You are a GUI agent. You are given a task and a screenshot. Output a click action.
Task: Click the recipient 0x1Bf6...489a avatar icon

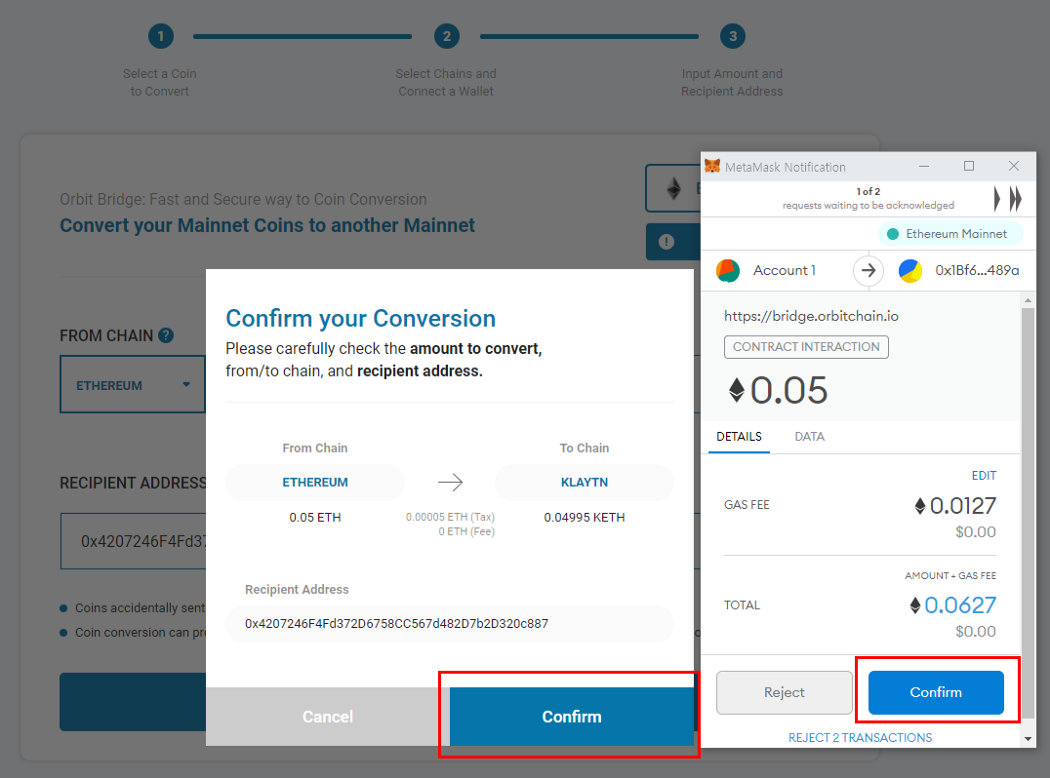[x=910, y=270]
